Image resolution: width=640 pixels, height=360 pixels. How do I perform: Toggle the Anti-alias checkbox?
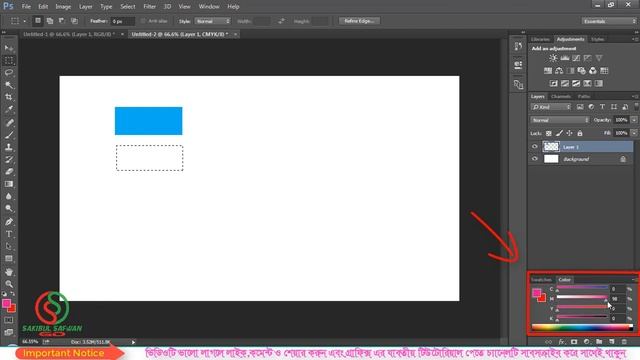pos(143,21)
